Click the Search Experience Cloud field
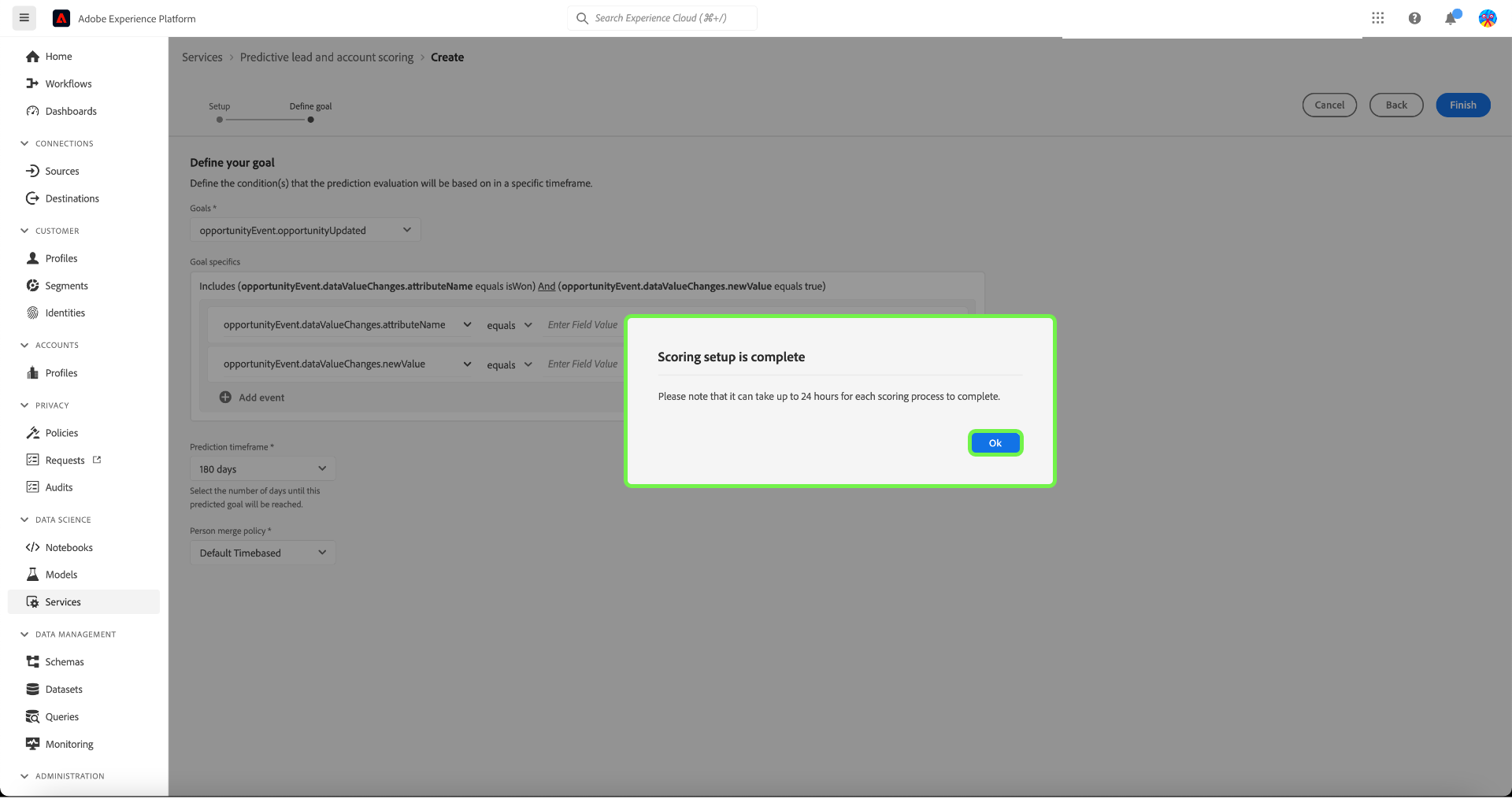The width and height of the screenshot is (1512, 799). tap(662, 18)
